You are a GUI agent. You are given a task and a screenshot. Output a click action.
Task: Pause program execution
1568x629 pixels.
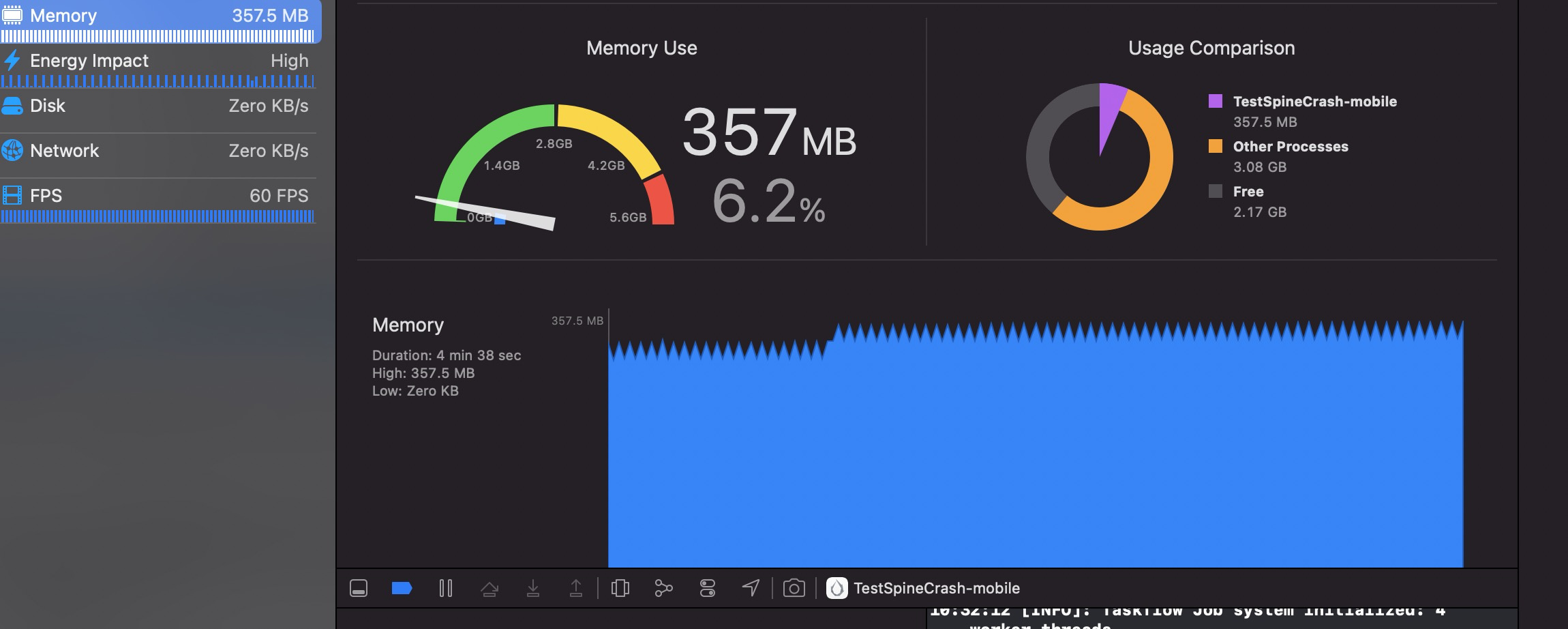tap(446, 588)
